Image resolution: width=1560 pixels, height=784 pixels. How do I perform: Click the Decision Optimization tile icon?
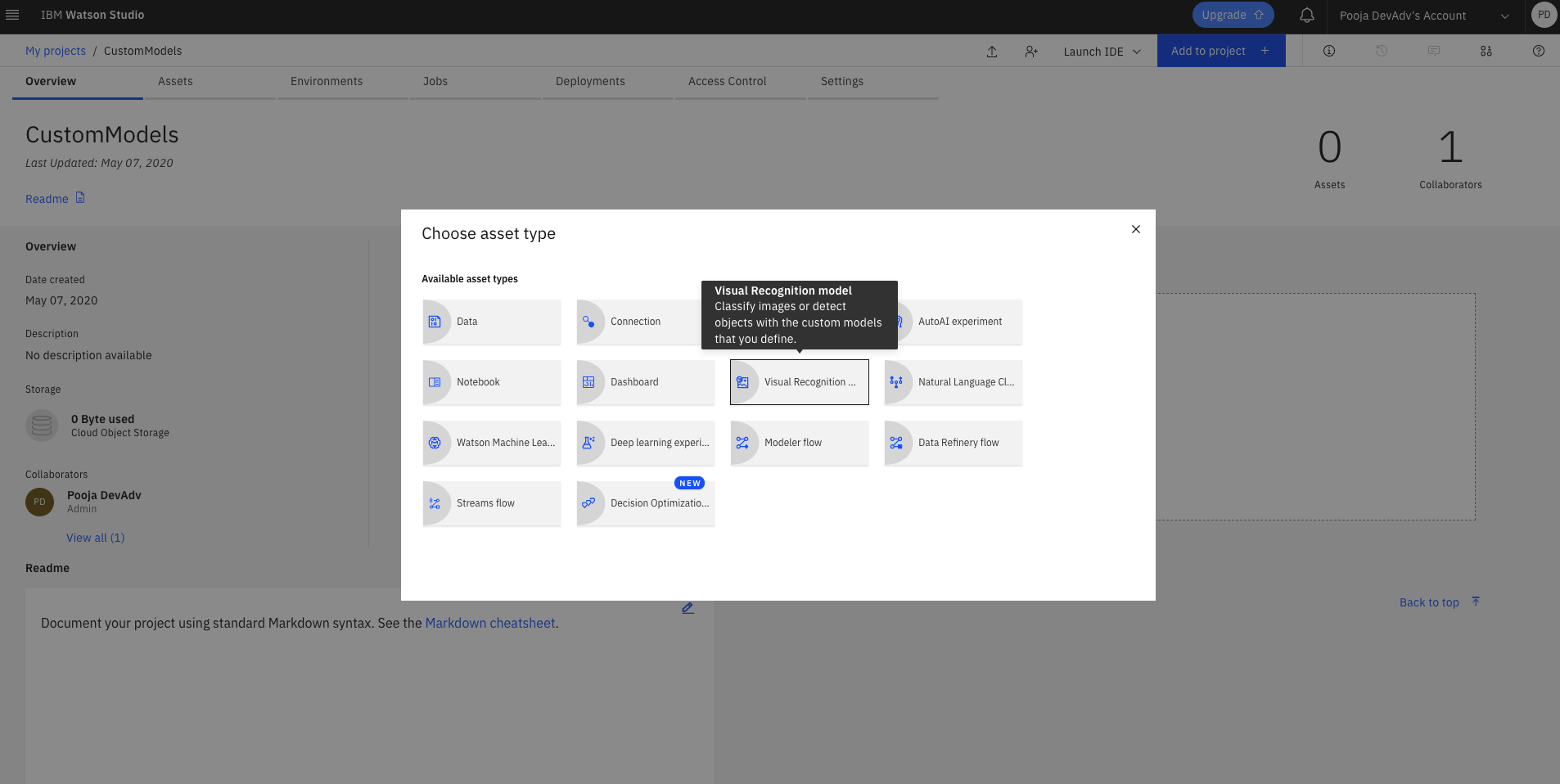[x=588, y=503]
